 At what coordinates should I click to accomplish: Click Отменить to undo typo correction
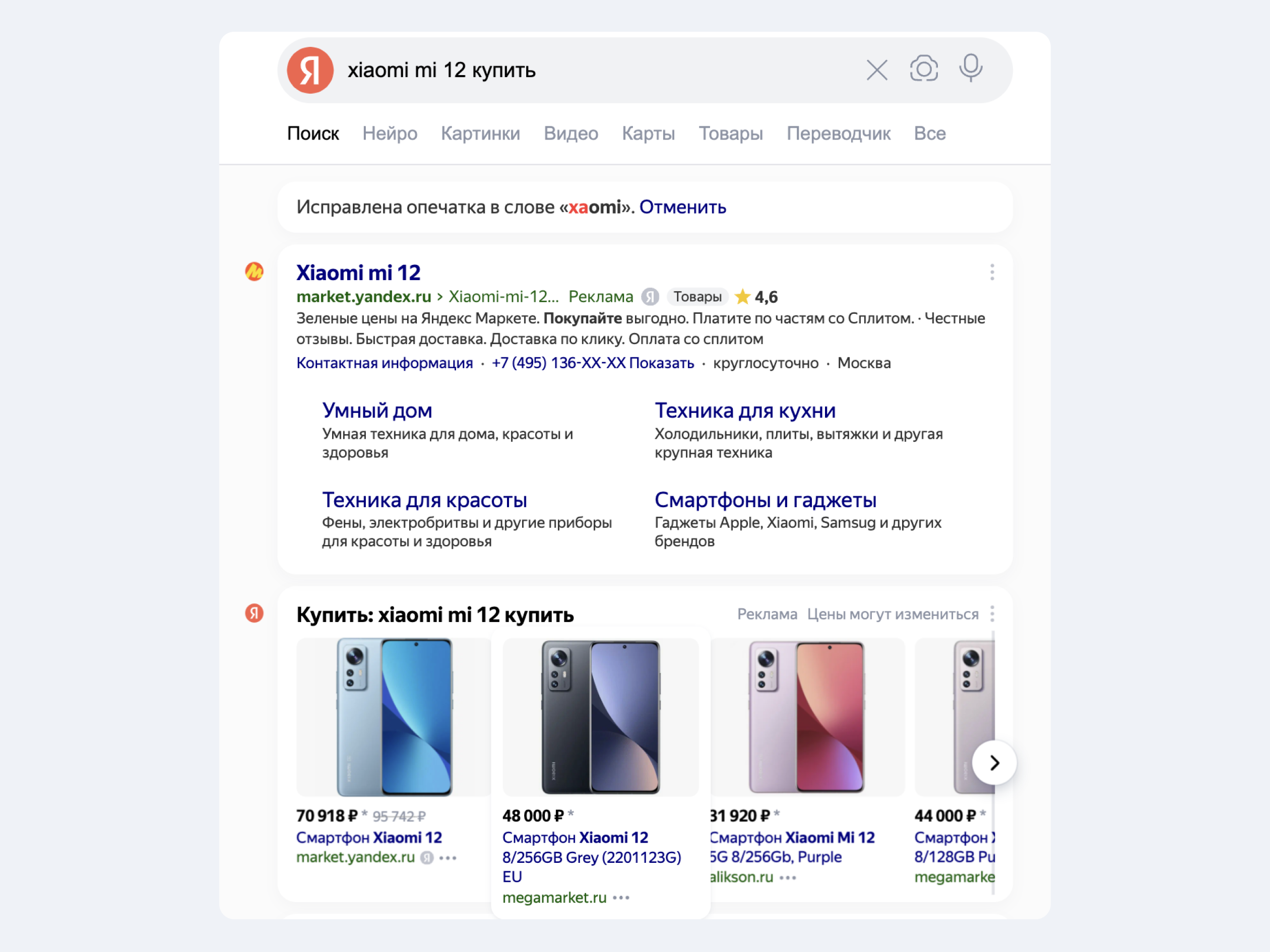point(683,207)
